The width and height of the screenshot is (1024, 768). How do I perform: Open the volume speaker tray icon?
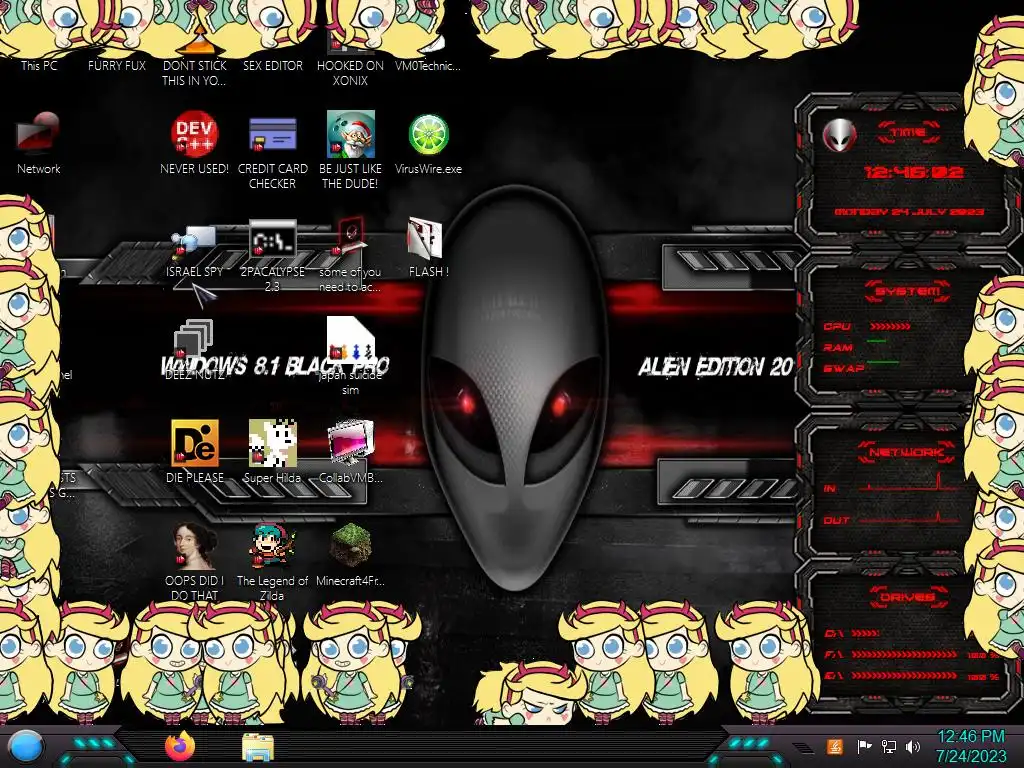point(913,746)
